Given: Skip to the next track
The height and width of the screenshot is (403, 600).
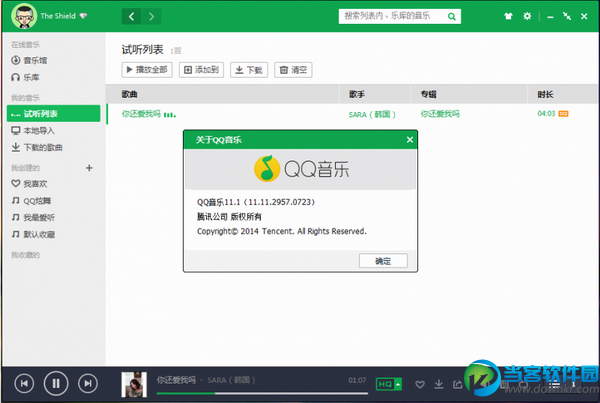Looking at the screenshot, I should point(88,383).
